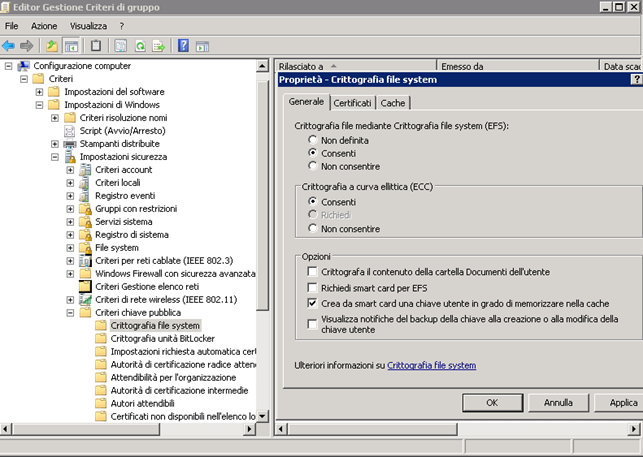Collapse Impostazioni di Windows node

point(39,105)
